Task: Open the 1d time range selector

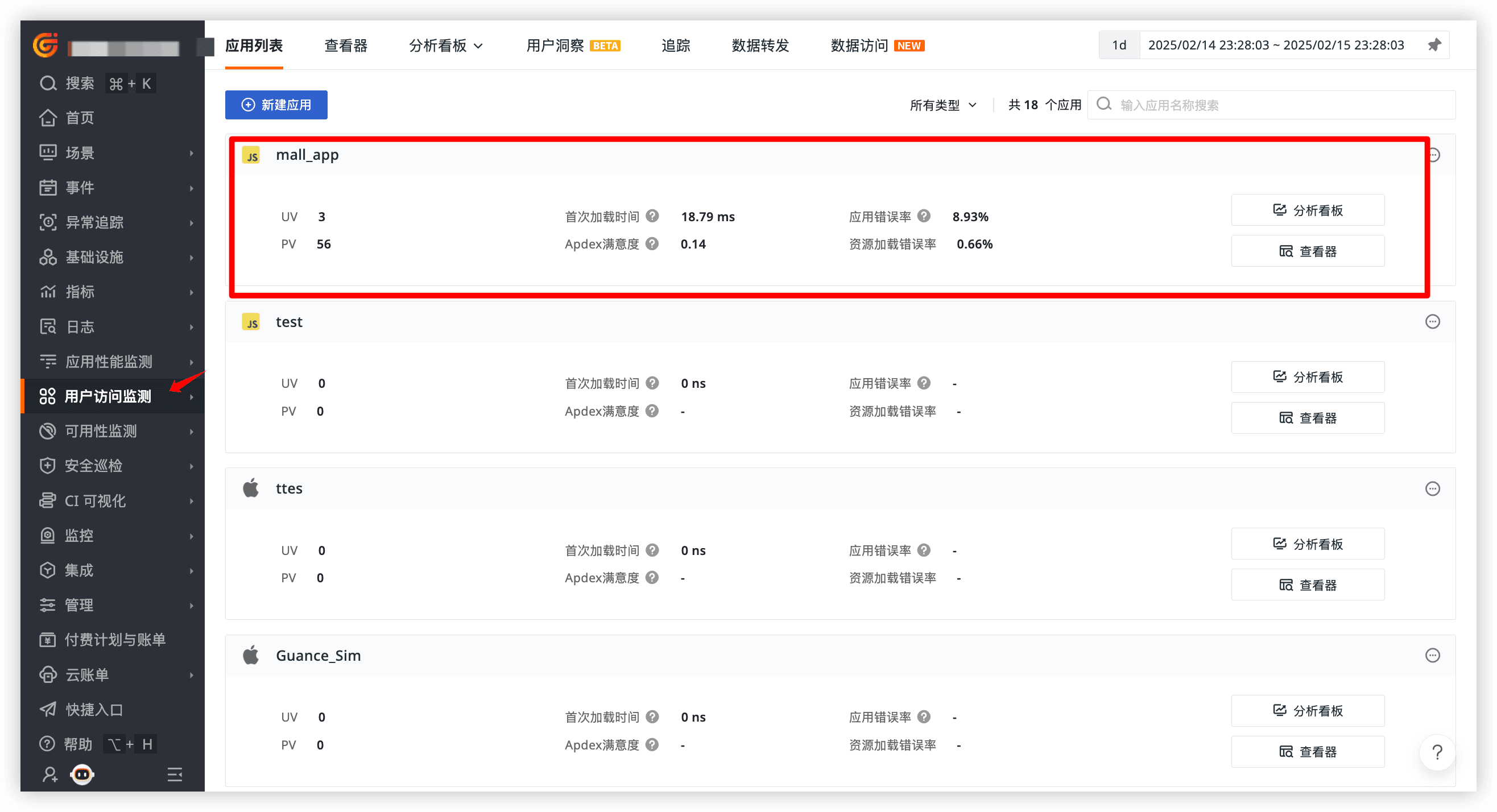Action: tap(1119, 45)
